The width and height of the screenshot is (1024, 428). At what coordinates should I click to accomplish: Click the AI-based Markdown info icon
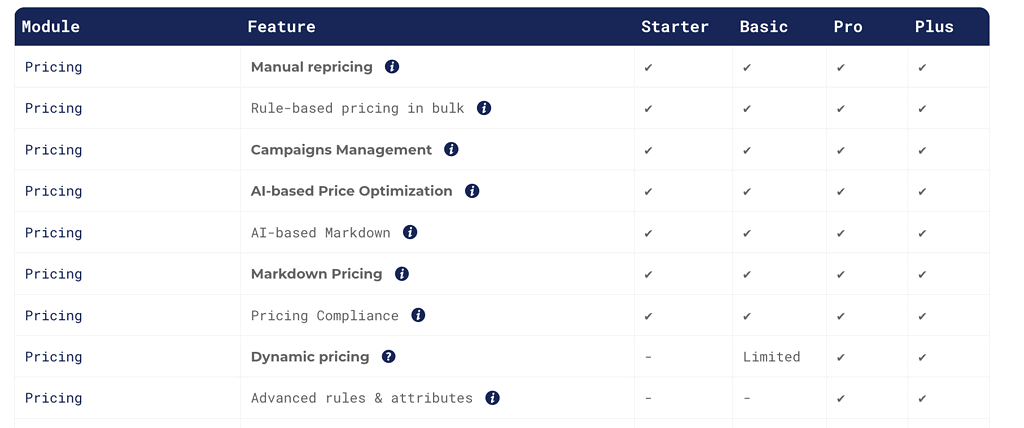[x=410, y=232]
